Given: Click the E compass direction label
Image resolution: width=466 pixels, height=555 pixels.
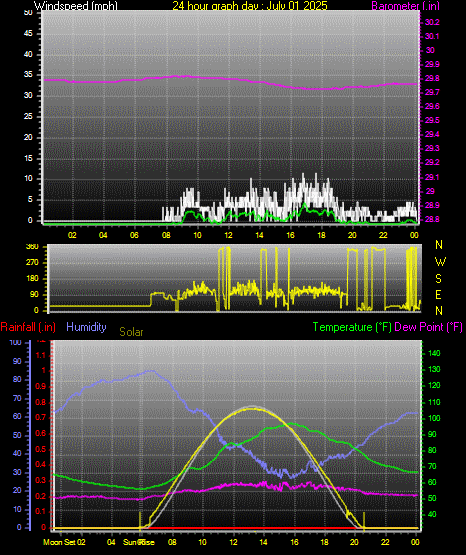Looking at the screenshot, I should click(438, 294).
